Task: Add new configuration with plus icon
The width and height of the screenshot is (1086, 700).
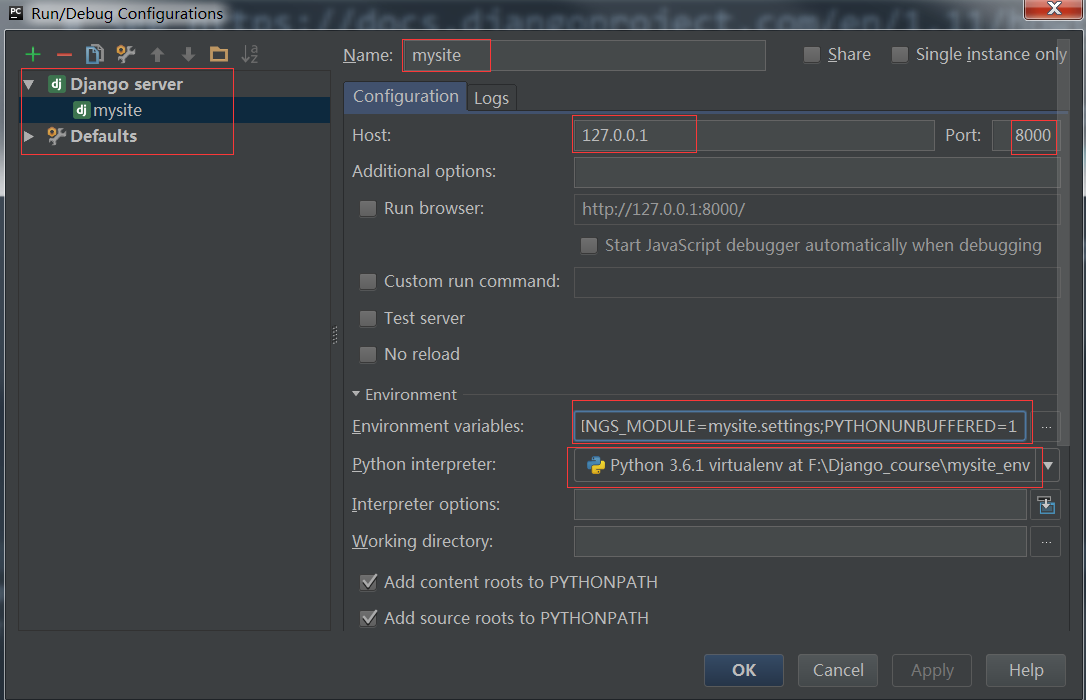Action: (33, 54)
